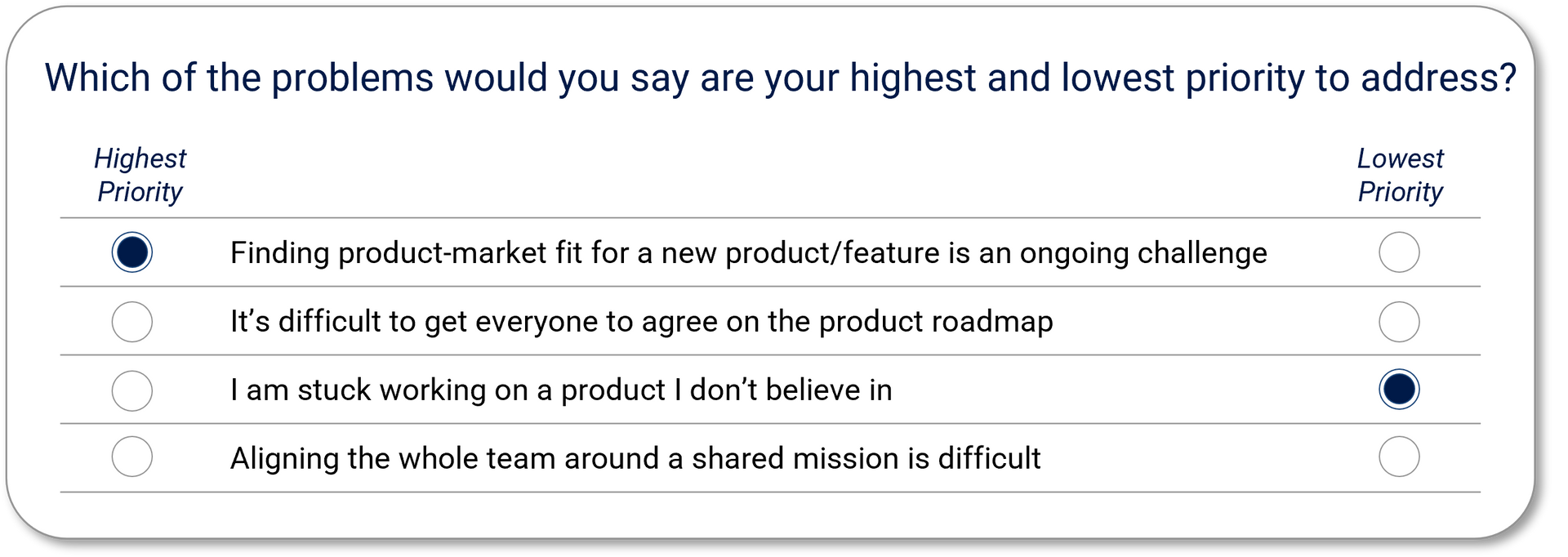The width and height of the screenshot is (1568, 557).
Task: Choose Lowest Priority for stuck working on product
Action: 1399,390
